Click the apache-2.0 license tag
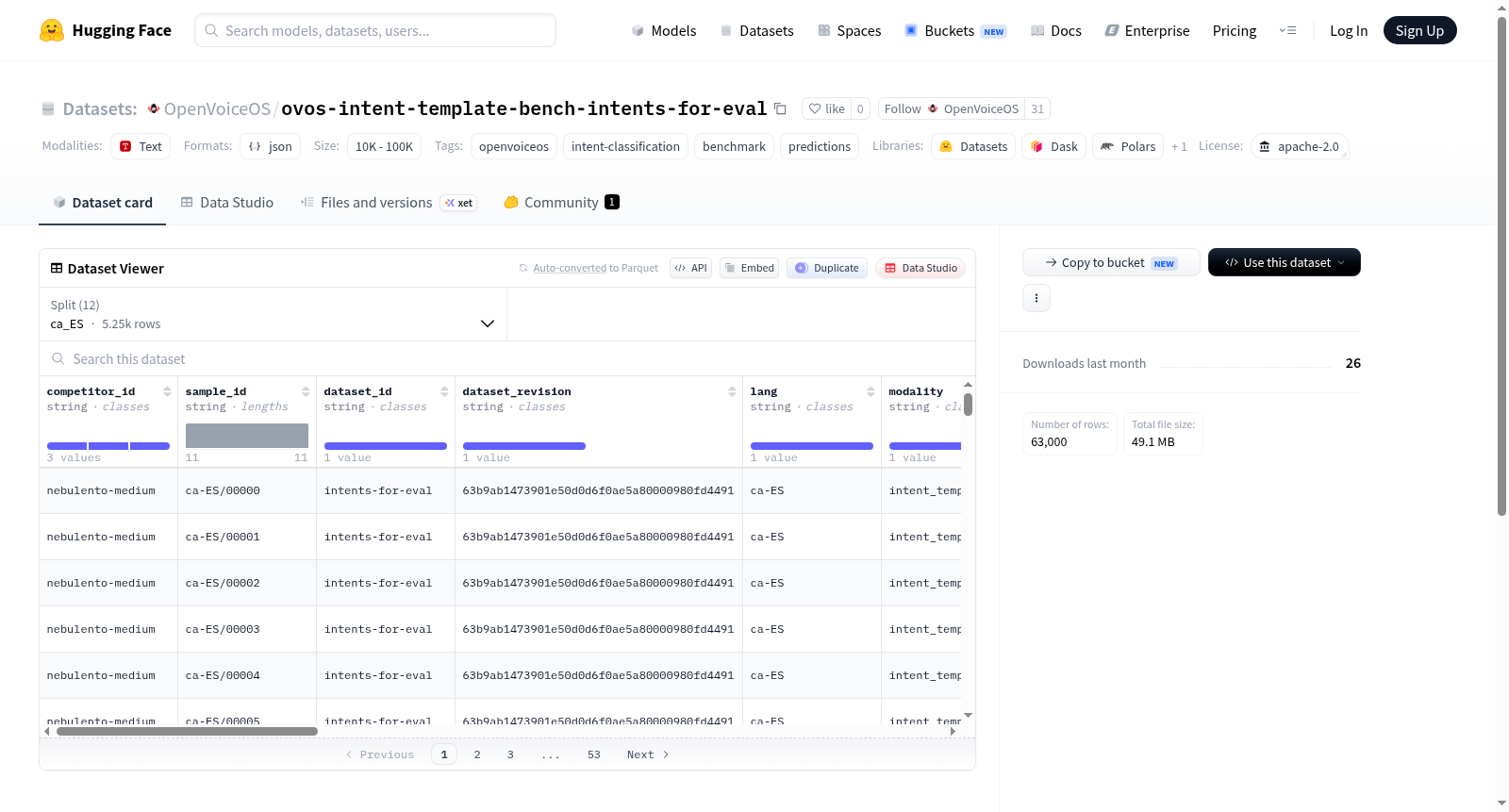This screenshot has width=1509, height=812. tap(1300, 146)
